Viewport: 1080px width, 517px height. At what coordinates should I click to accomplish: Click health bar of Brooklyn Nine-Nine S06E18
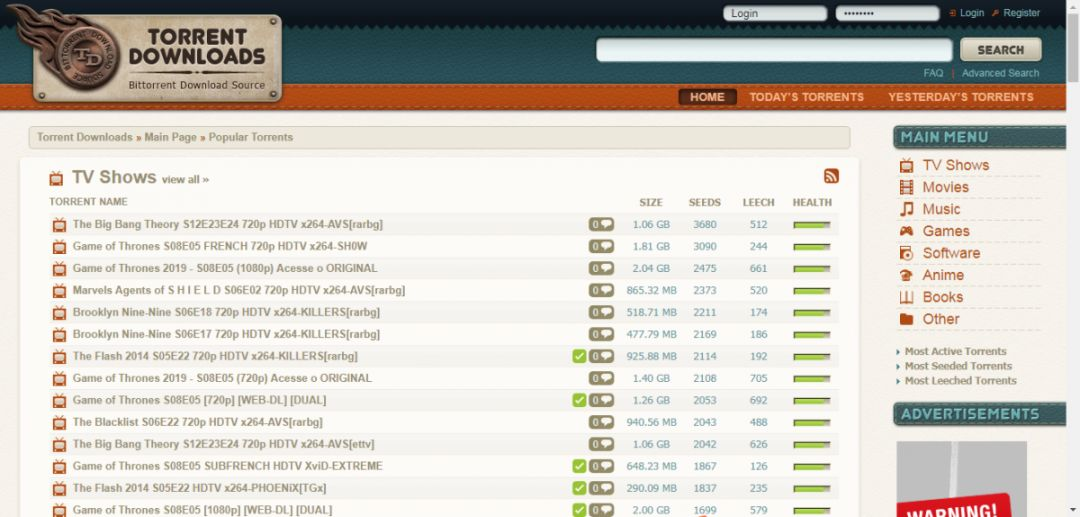[812, 313]
